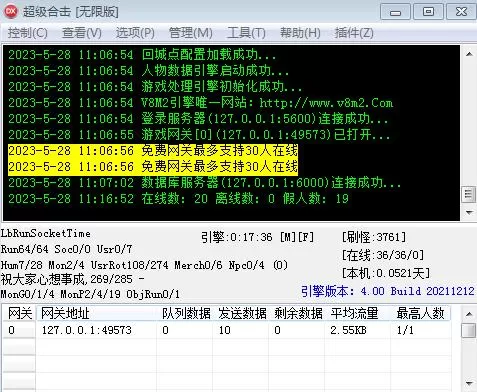
Task: Click the 网关 column header
Action: coord(19,313)
